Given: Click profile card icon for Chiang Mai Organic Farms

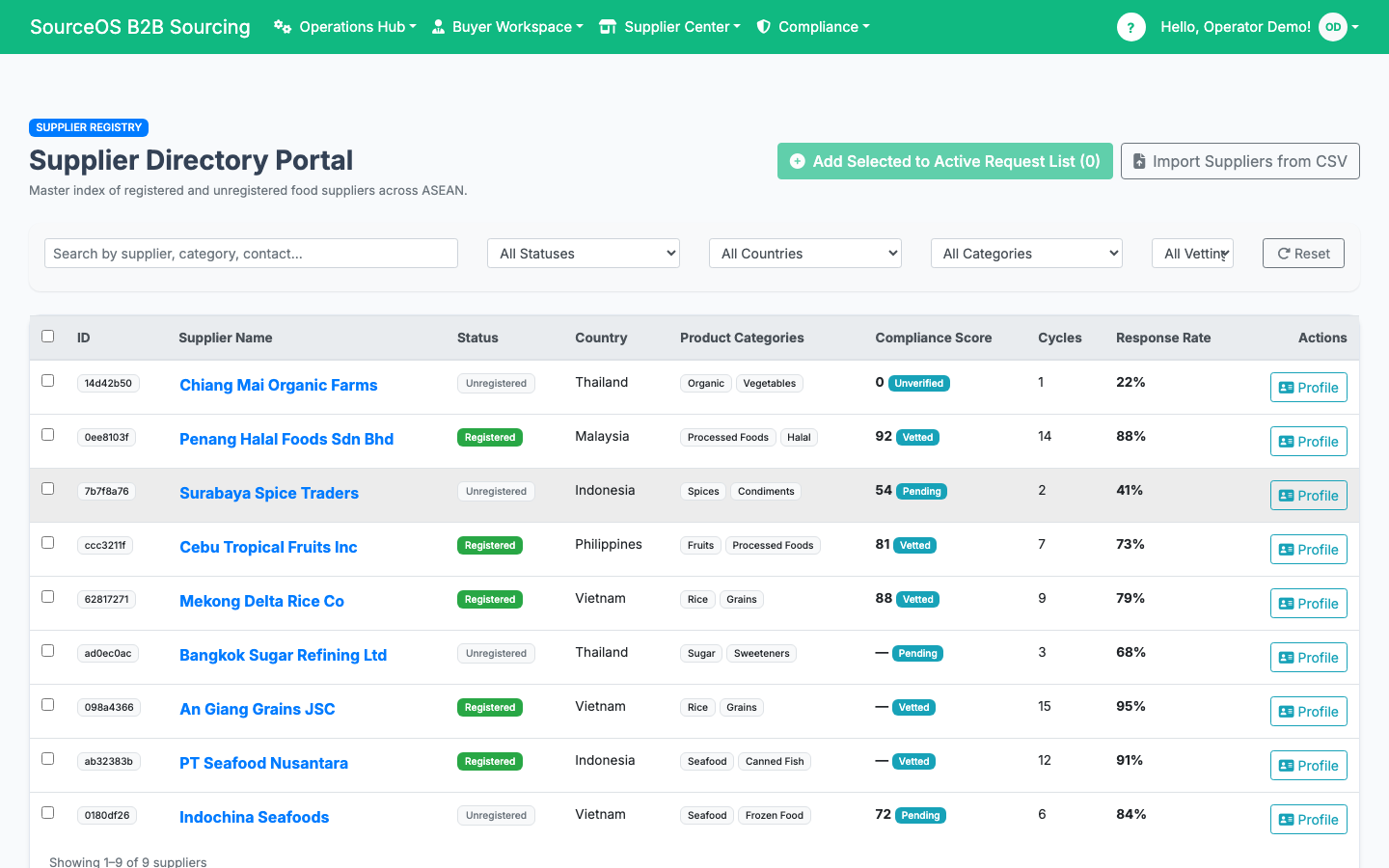Looking at the screenshot, I should click(x=1286, y=388).
